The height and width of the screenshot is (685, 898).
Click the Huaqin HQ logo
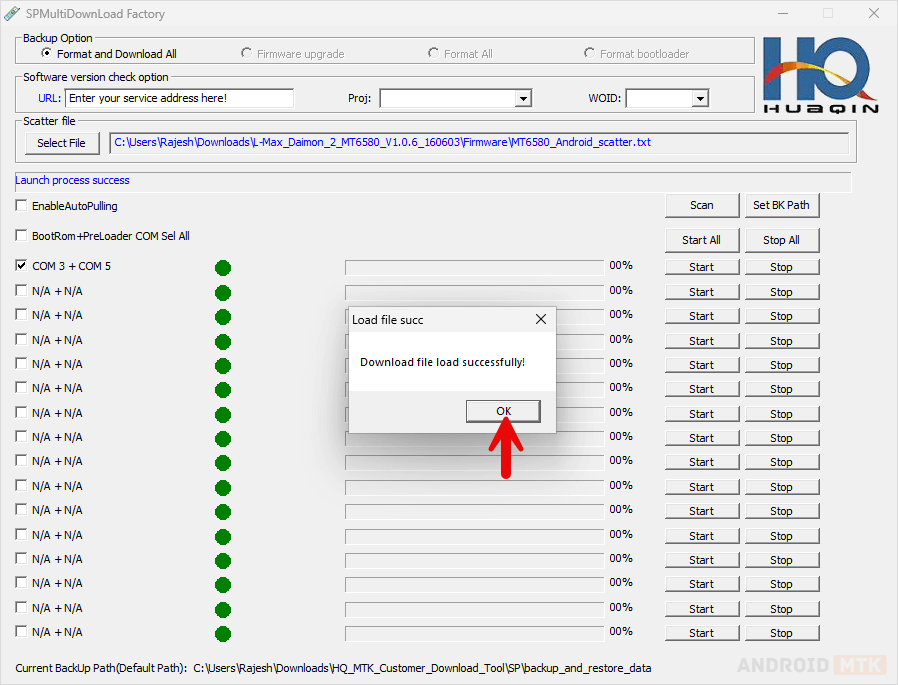coord(821,75)
